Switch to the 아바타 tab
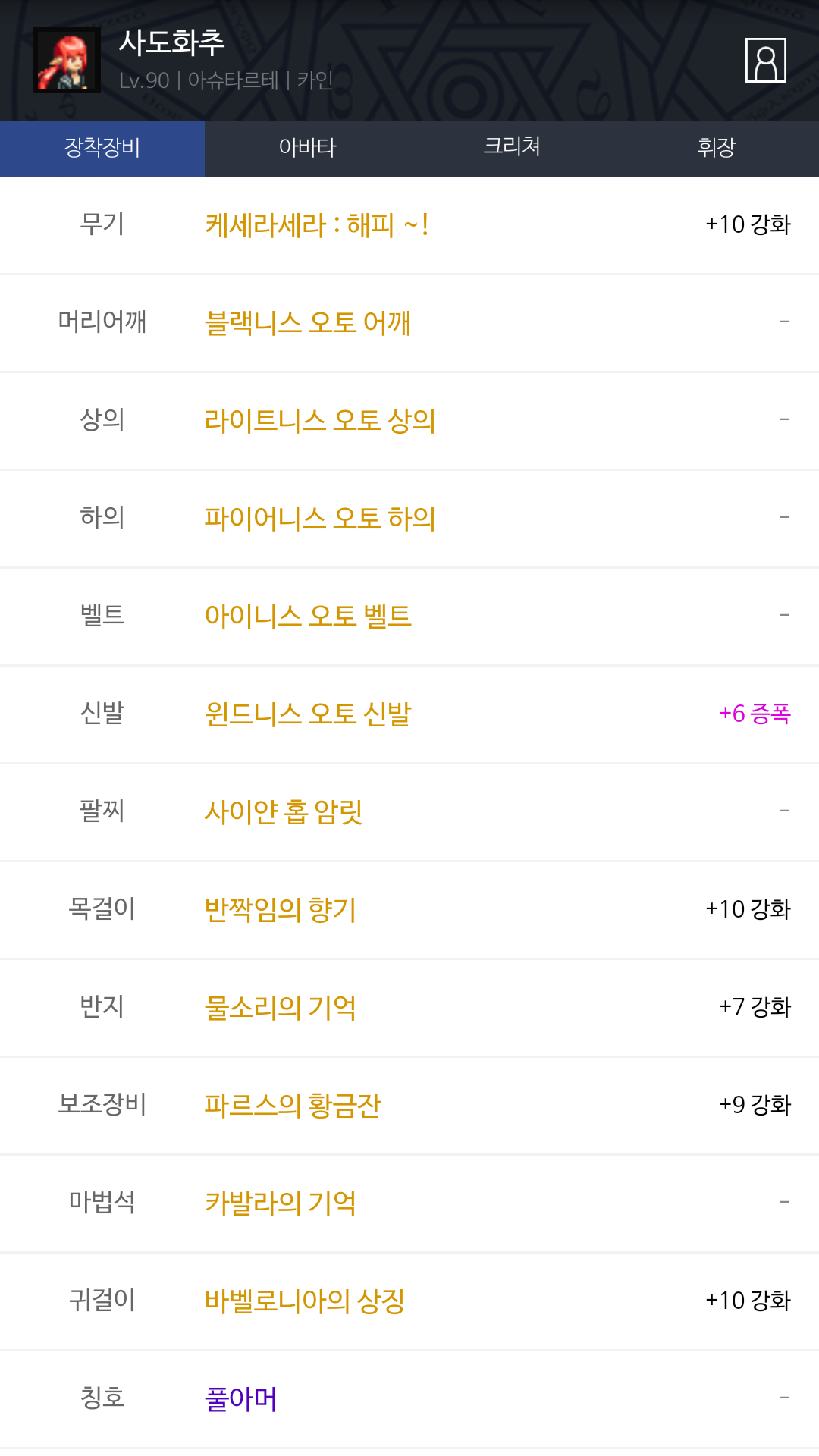The width and height of the screenshot is (819, 1456). click(307, 148)
